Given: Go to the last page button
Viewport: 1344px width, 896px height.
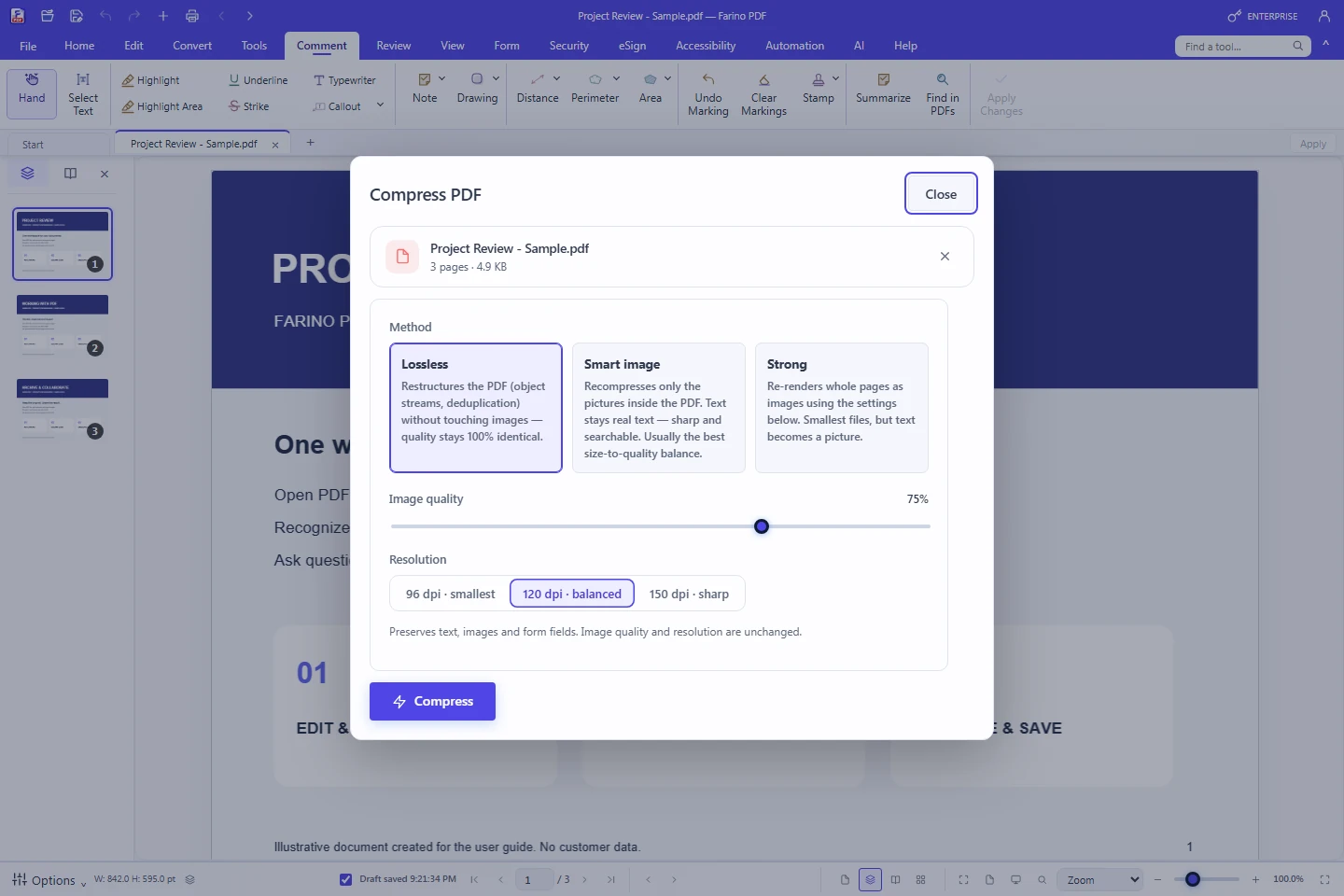Looking at the screenshot, I should pos(611,879).
